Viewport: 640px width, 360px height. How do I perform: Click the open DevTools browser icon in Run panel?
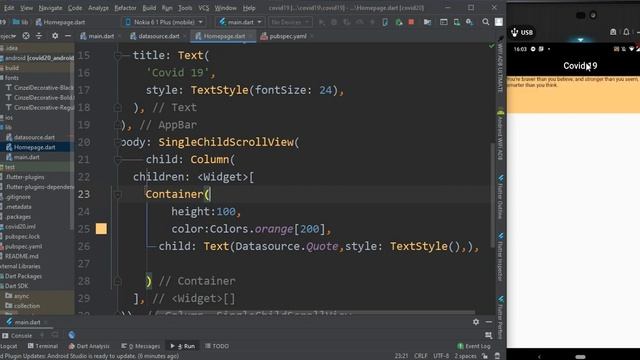(x=72, y=336)
